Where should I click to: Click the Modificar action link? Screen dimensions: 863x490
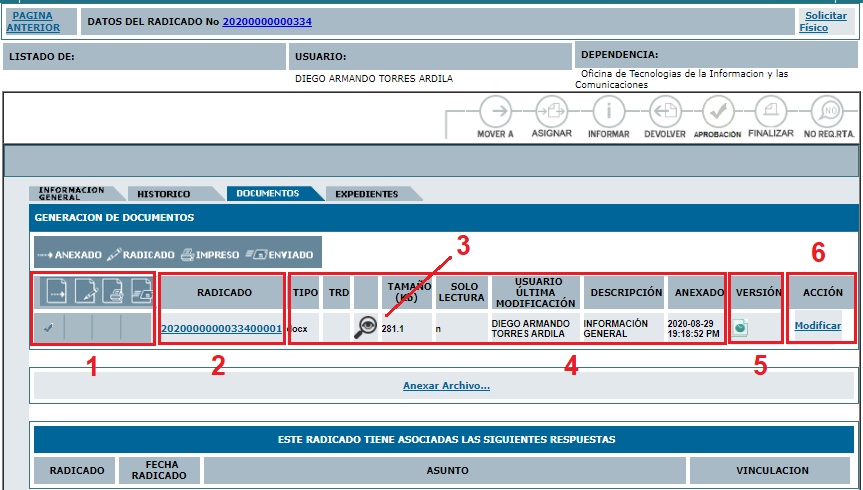(817, 326)
